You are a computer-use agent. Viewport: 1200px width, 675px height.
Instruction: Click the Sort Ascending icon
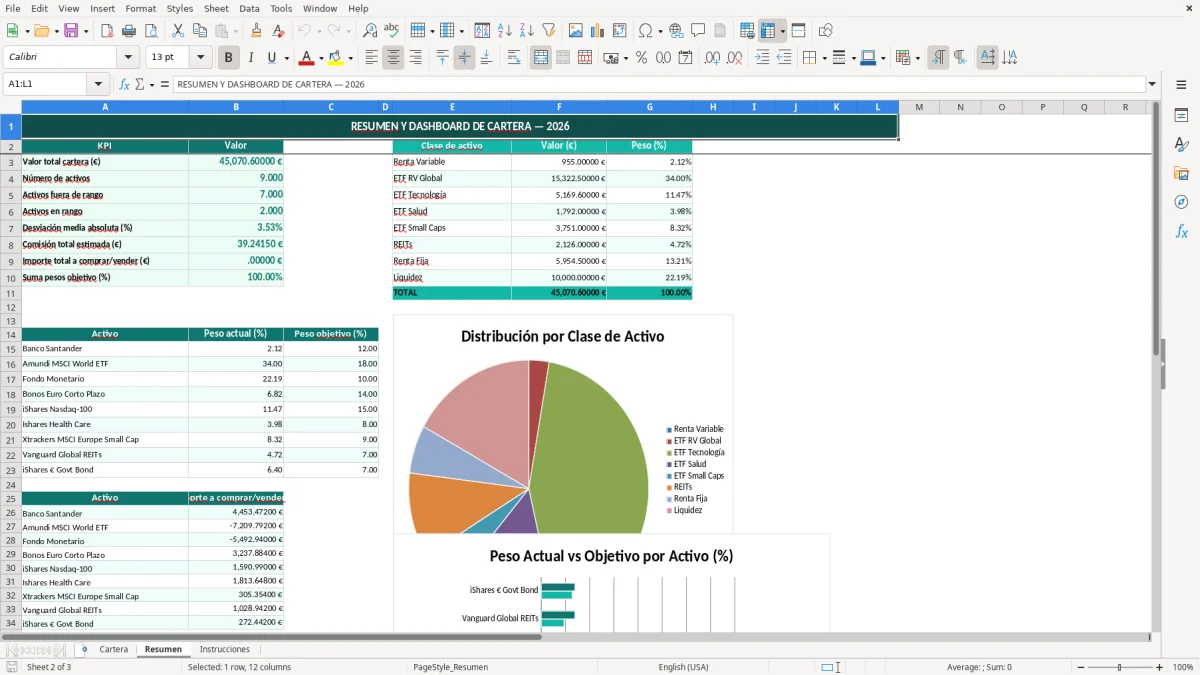click(x=505, y=31)
